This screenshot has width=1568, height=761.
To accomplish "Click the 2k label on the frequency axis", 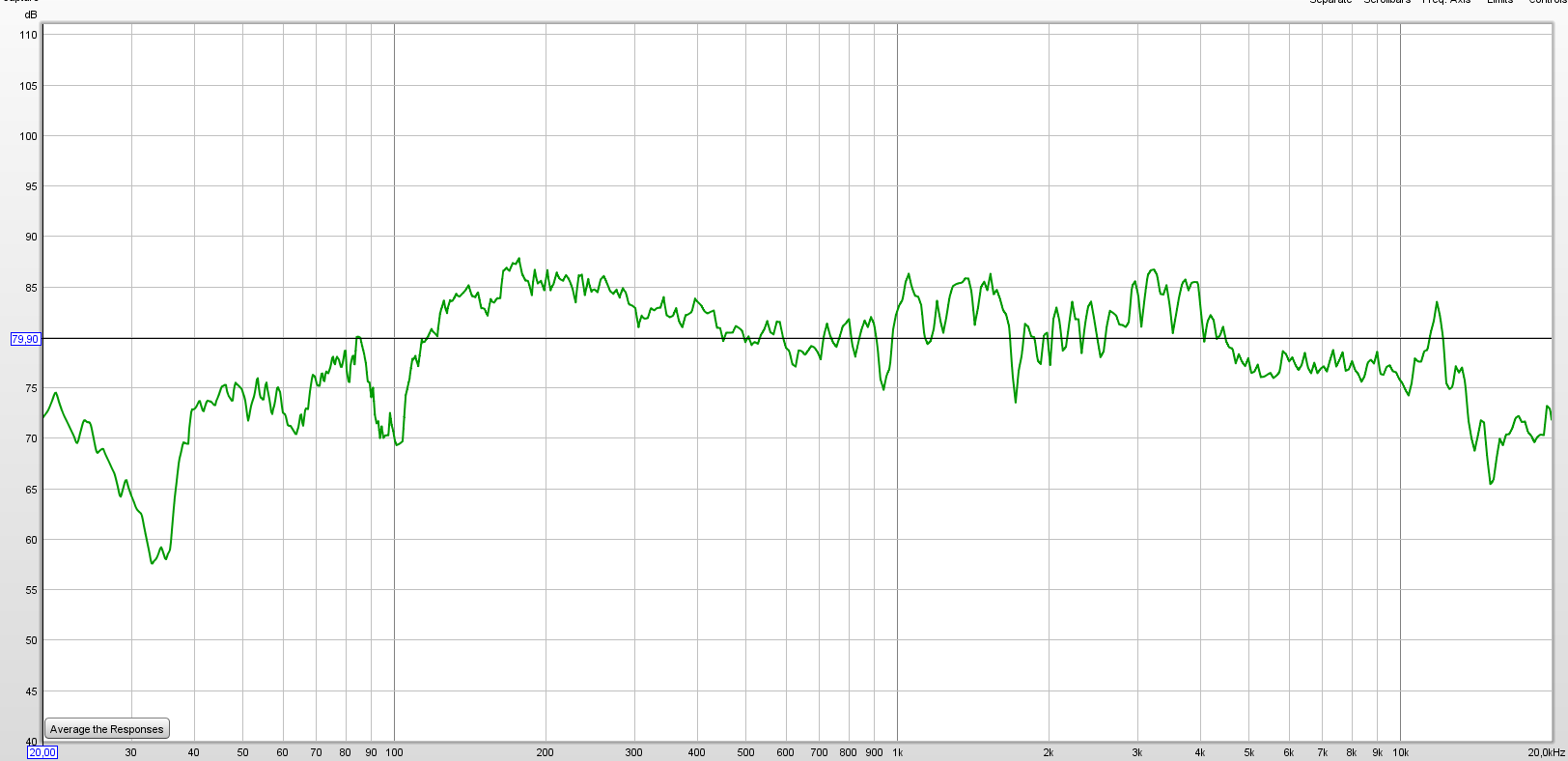I will tap(1049, 752).
